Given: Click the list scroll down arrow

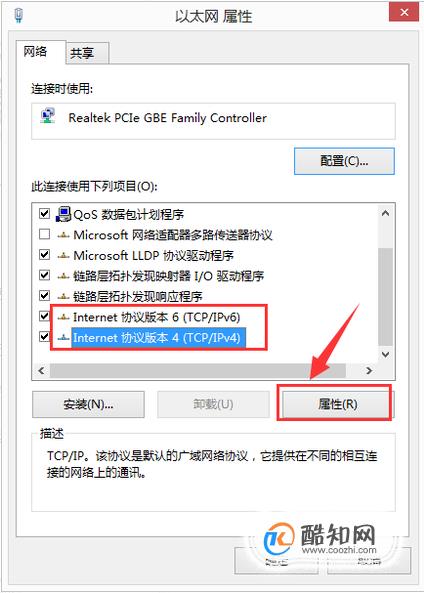Looking at the screenshot, I should pos(385,354).
